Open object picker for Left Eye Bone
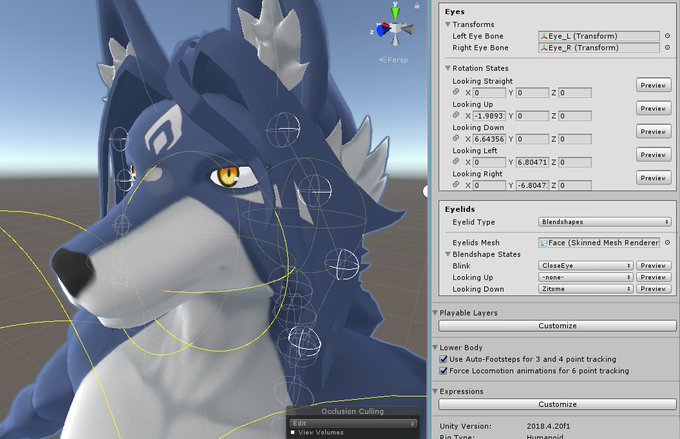 (667, 36)
